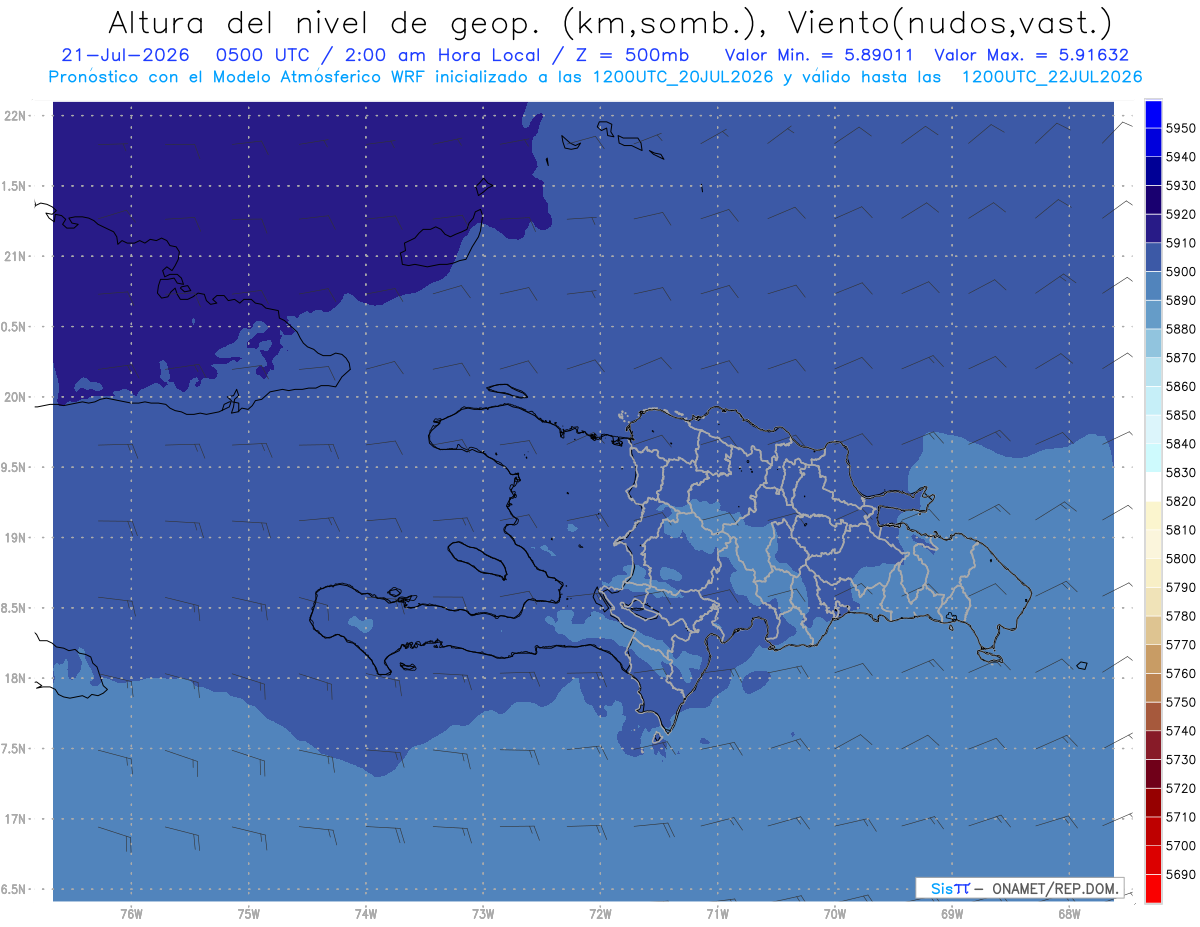Click the '2:00 am Hora Local' text

point(441,55)
